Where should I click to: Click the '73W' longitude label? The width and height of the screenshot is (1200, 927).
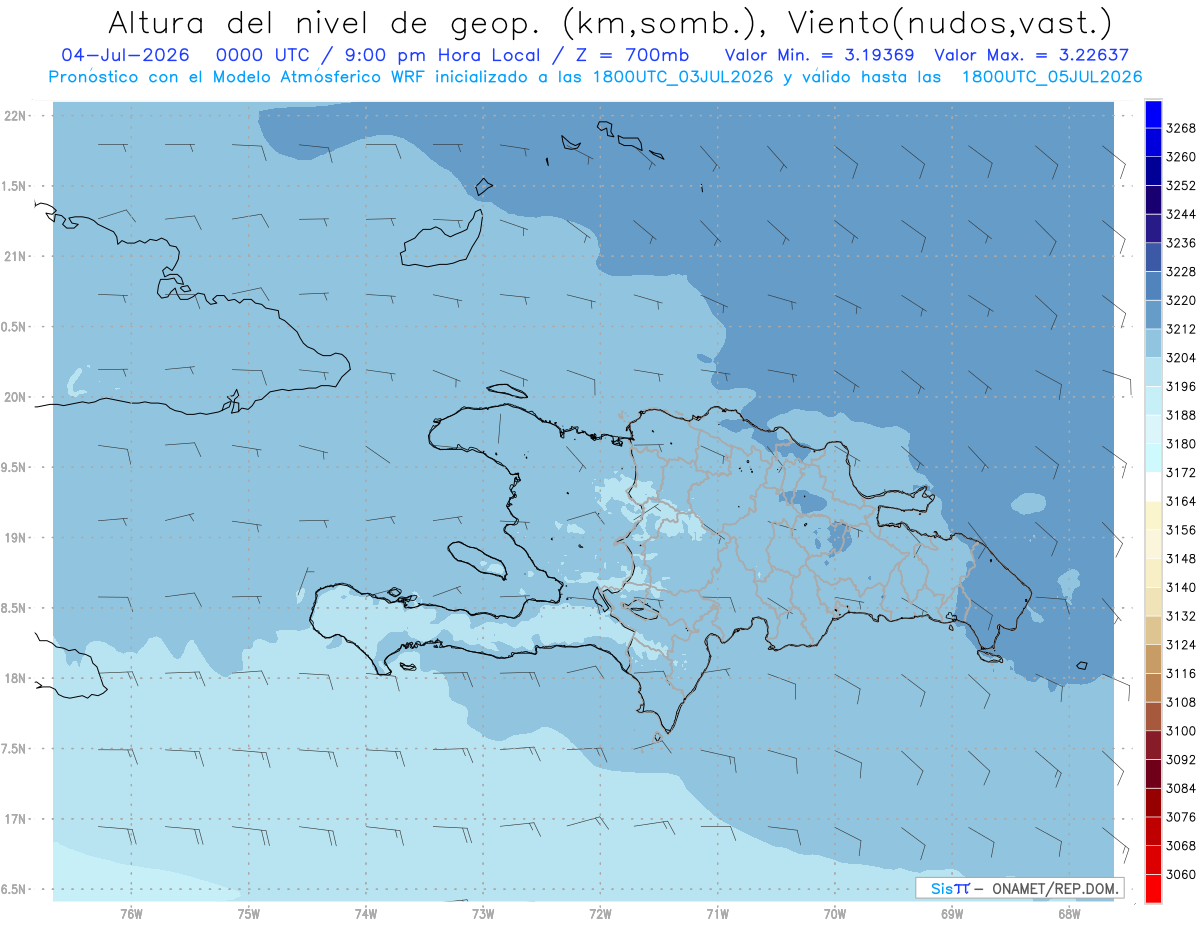coord(483,913)
